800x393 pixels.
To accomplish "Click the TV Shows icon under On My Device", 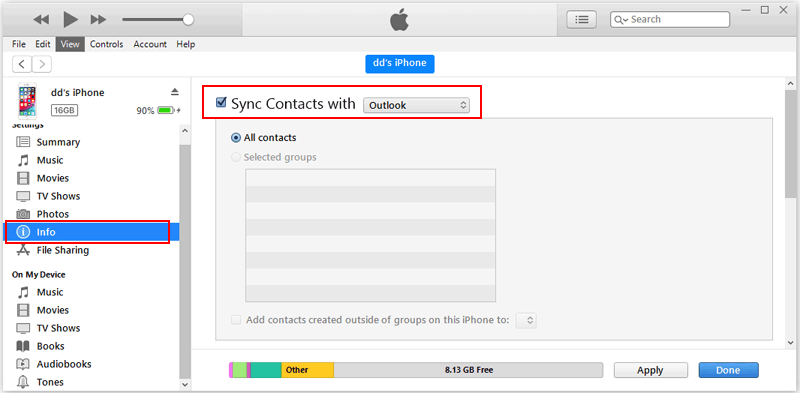I will pyautogui.click(x=23, y=328).
